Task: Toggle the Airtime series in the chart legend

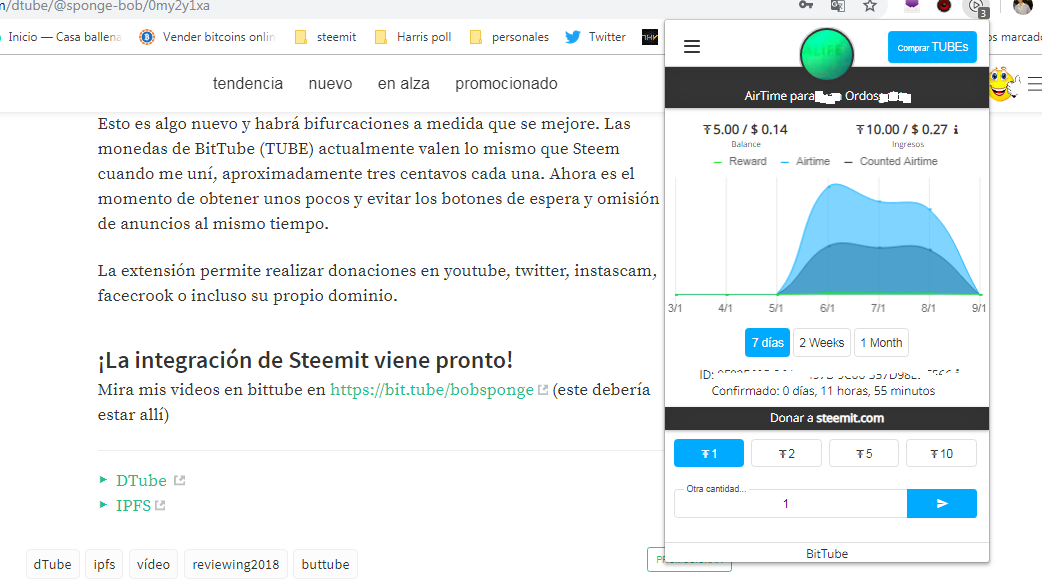Action: [x=805, y=161]
